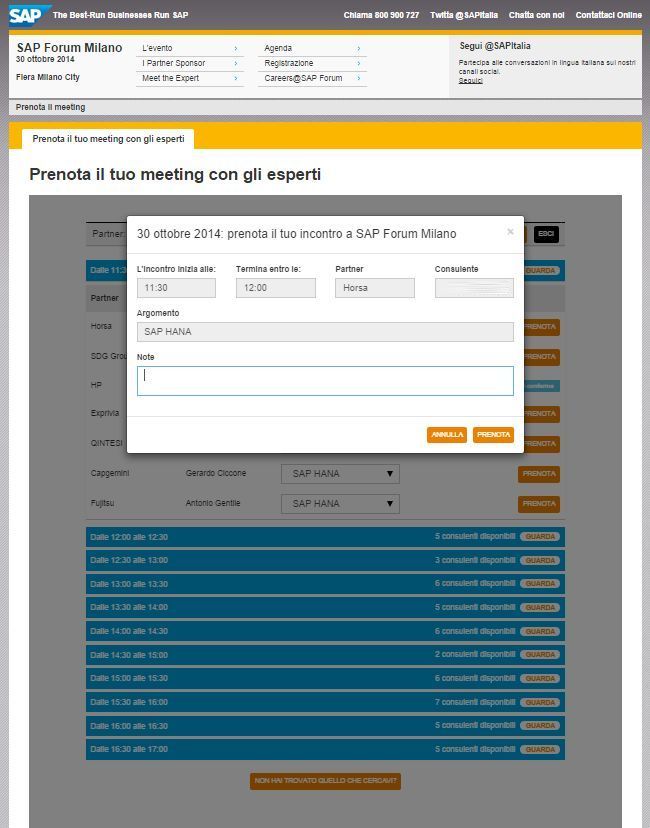Click arrow next to Agenda
The image size is (650, 828).
359,49
